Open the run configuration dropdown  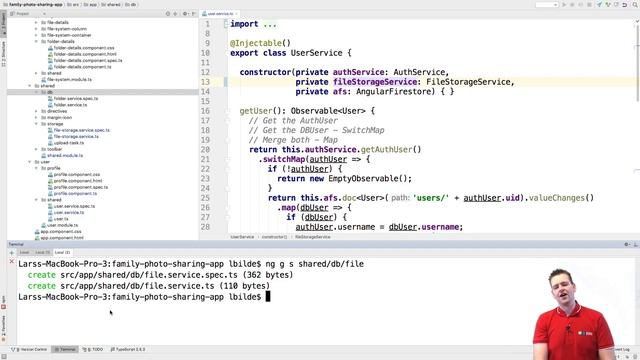click(x=547, y=4)
